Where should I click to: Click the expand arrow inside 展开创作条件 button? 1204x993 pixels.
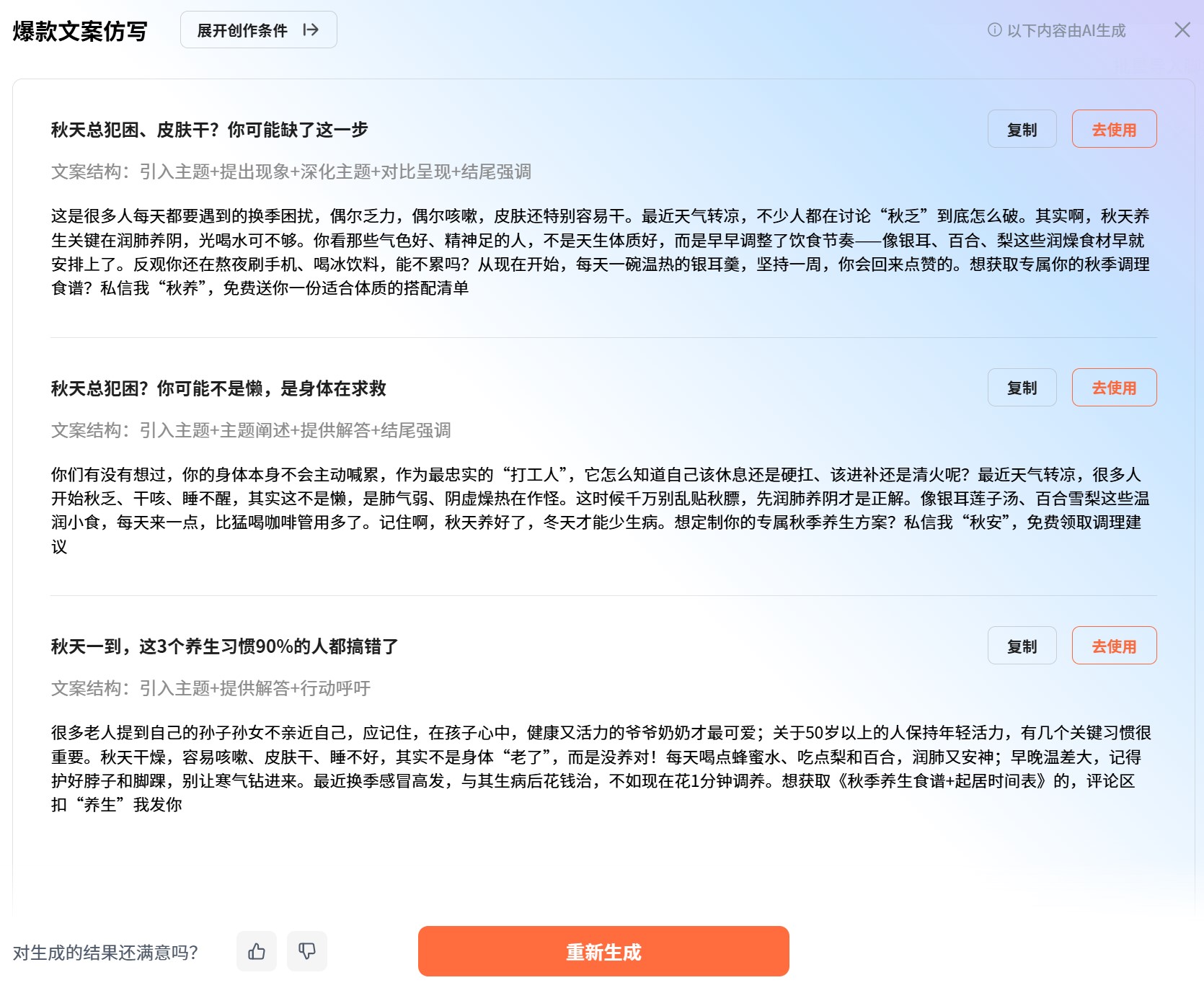[311, 30]
